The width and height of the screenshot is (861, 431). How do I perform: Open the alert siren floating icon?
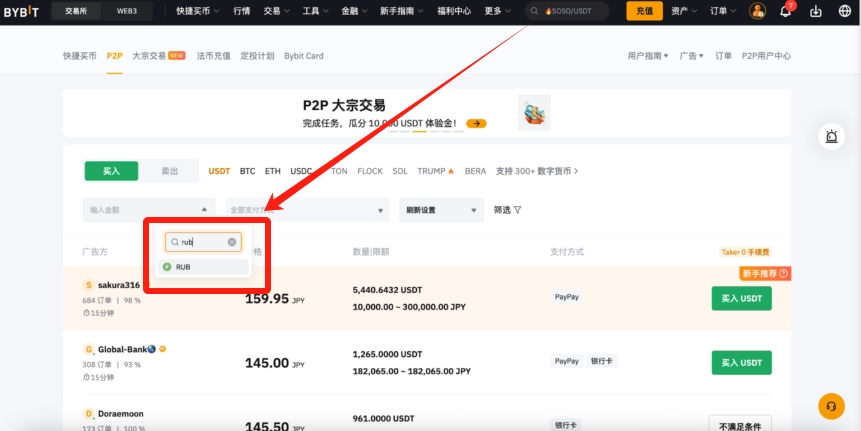pos(831,137)
